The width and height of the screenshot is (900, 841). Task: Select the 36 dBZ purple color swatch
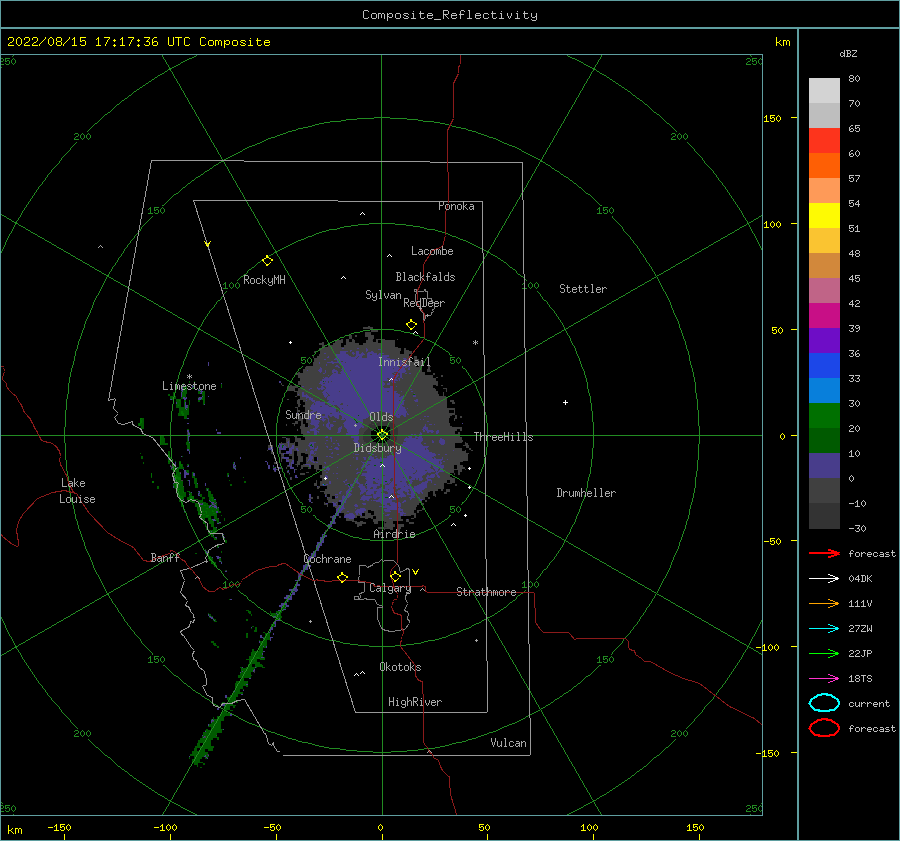click(x=824, y=340)
